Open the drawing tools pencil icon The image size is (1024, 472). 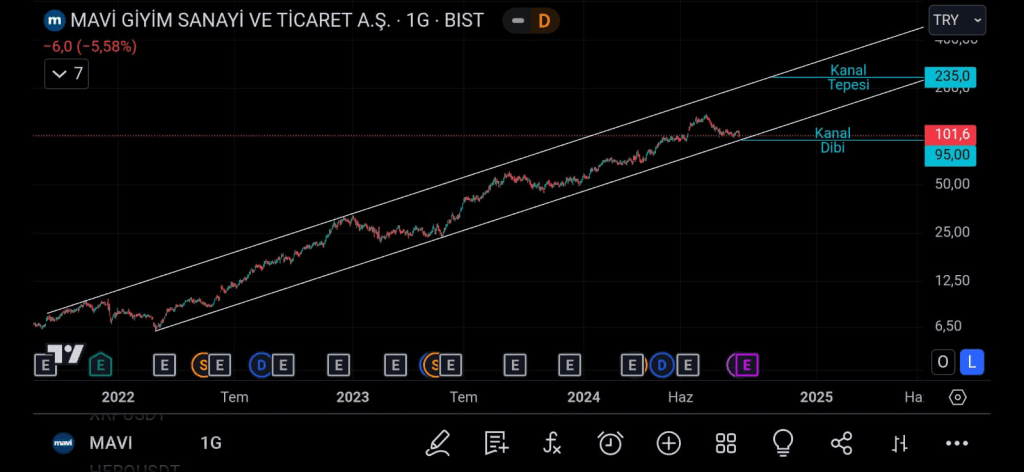[437, 443]
